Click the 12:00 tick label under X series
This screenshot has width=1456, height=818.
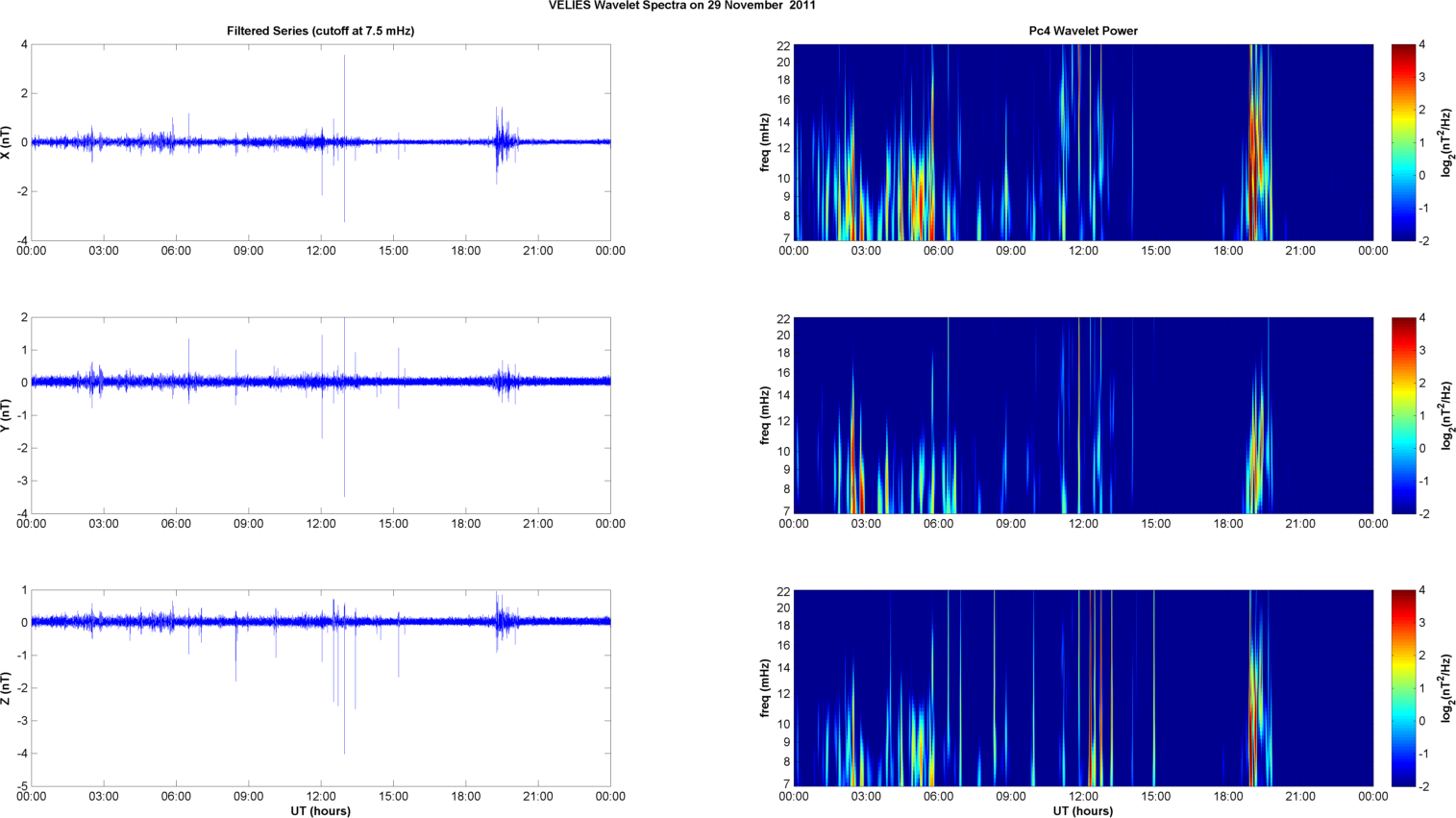click(321, 251)
